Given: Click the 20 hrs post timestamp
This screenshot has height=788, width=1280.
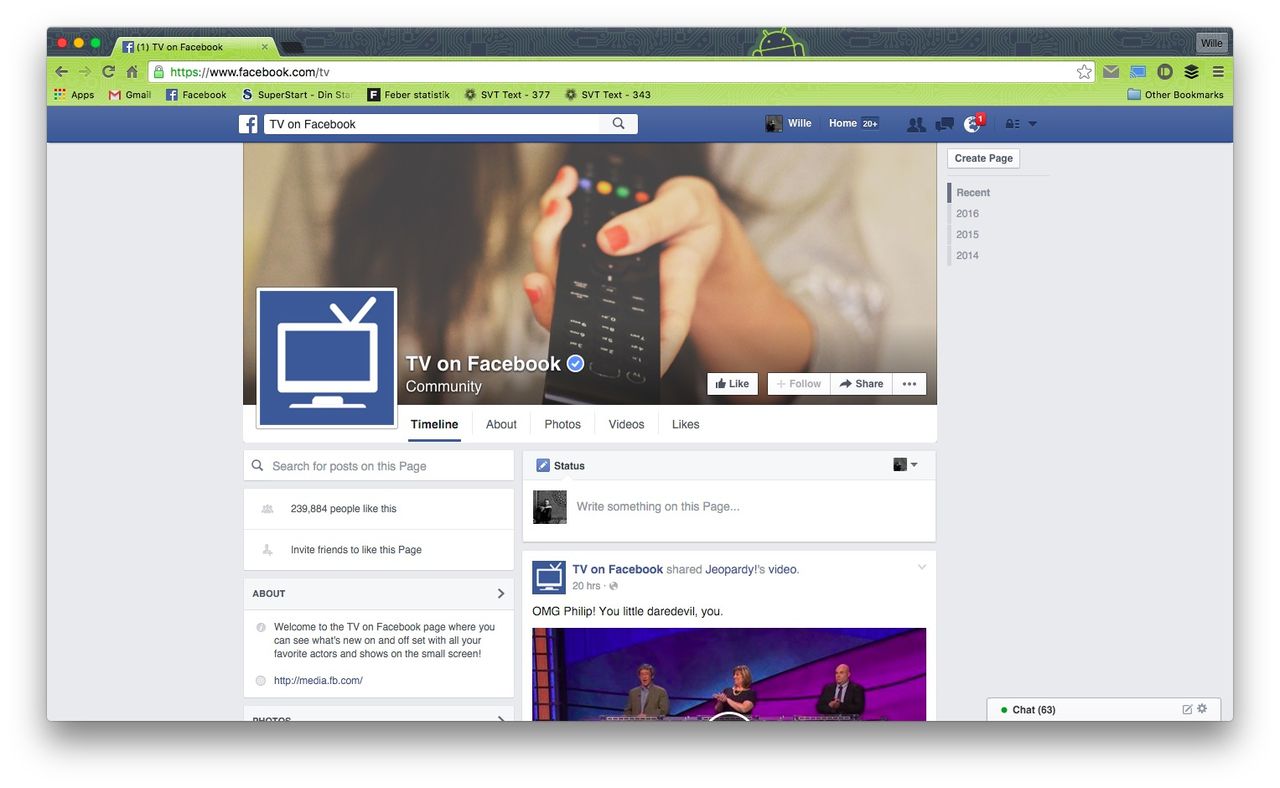Looking at the screenshot, I should pyautogui.click(x=586, y=586).
